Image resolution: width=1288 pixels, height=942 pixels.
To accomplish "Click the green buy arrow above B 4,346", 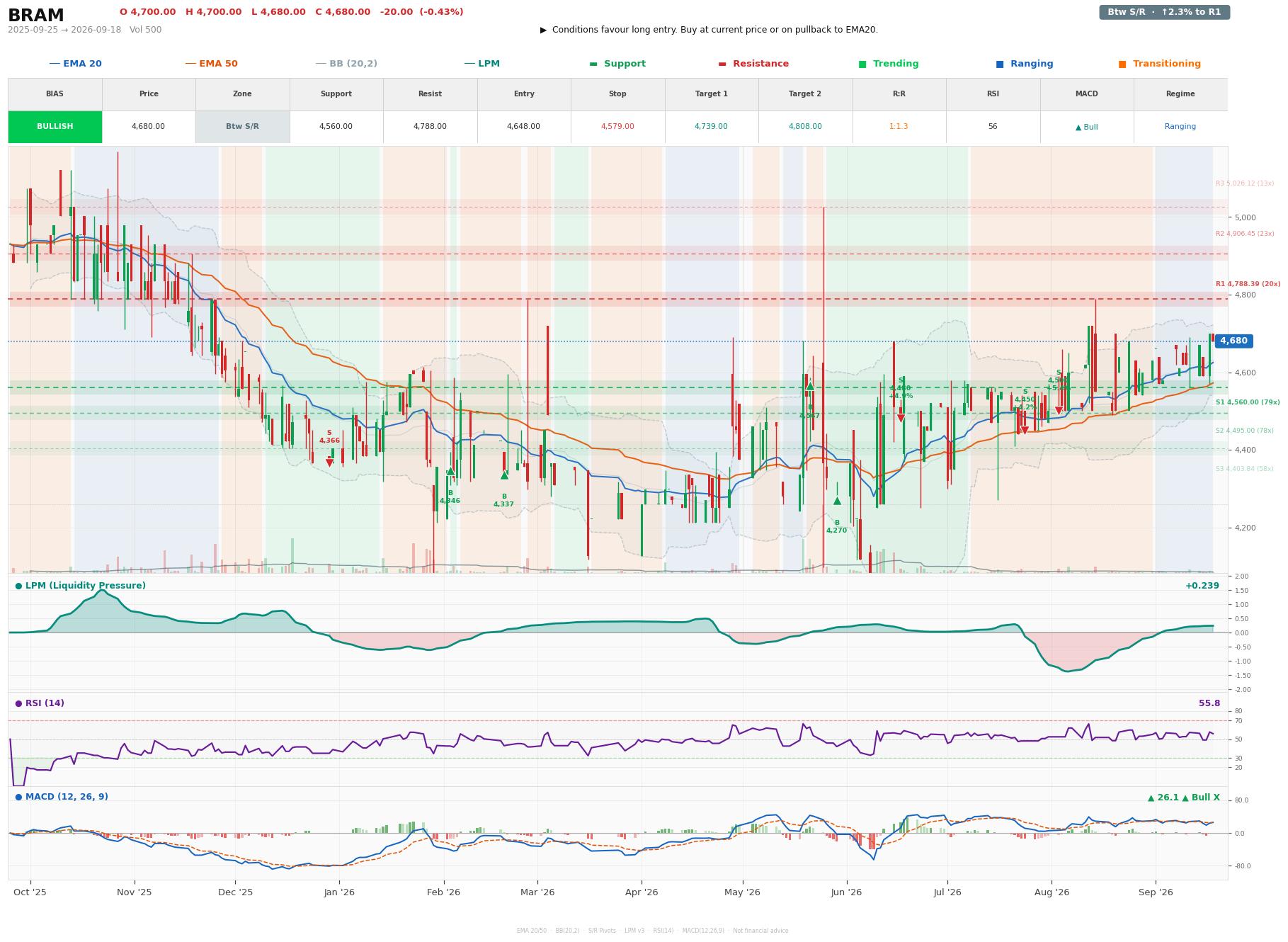I will [450, 471].
